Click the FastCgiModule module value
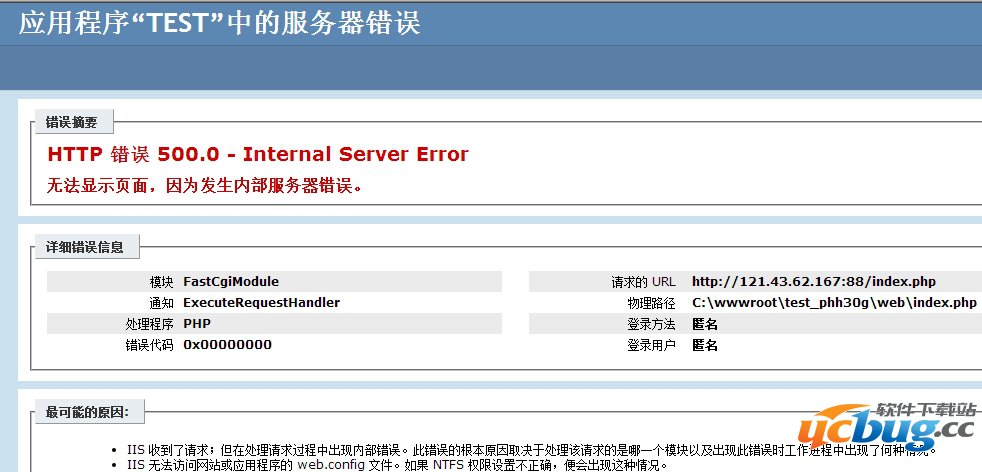Image resolution: width=982 pixels, height=472 pixels. coord(231,282)
